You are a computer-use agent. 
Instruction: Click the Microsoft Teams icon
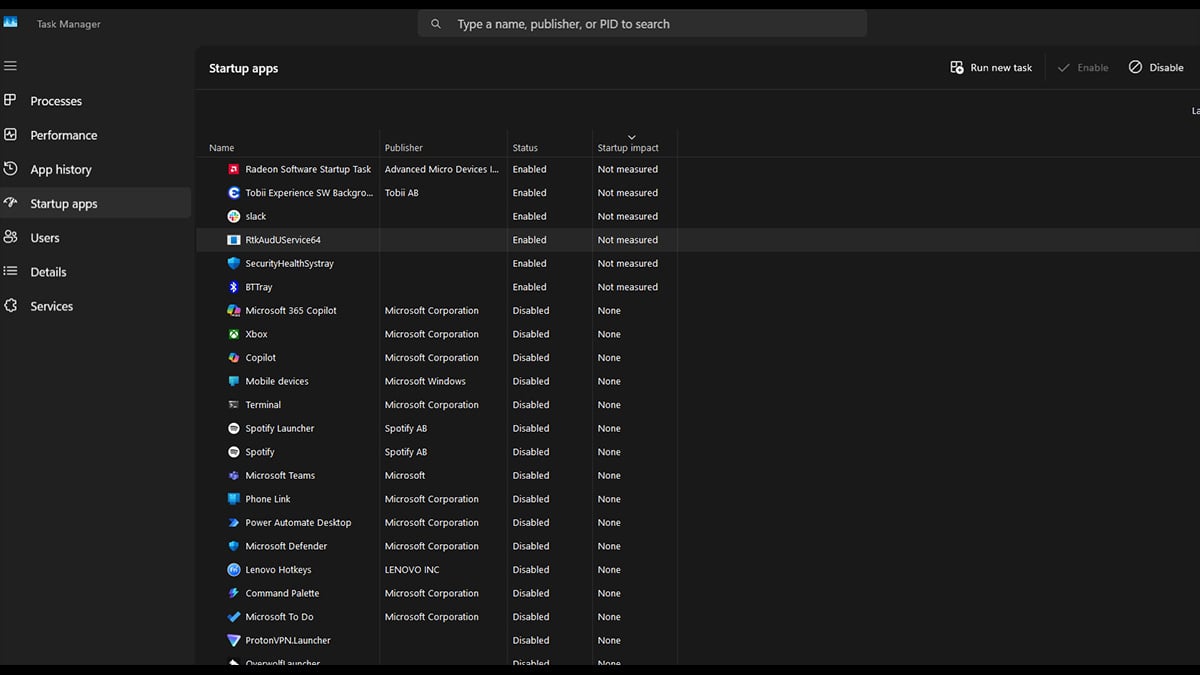tap(234, 475)
